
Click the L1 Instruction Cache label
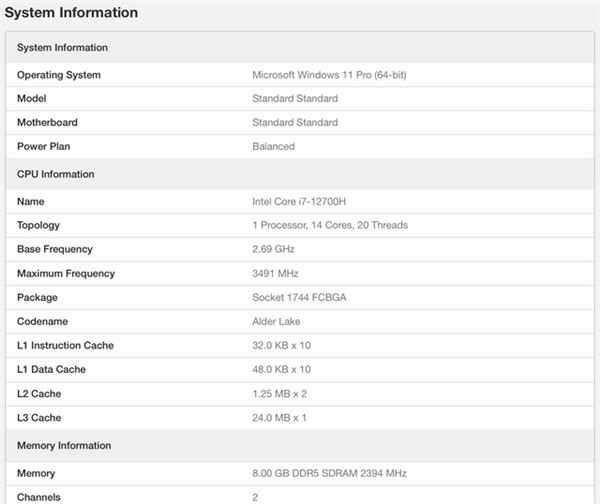(65, 345)
